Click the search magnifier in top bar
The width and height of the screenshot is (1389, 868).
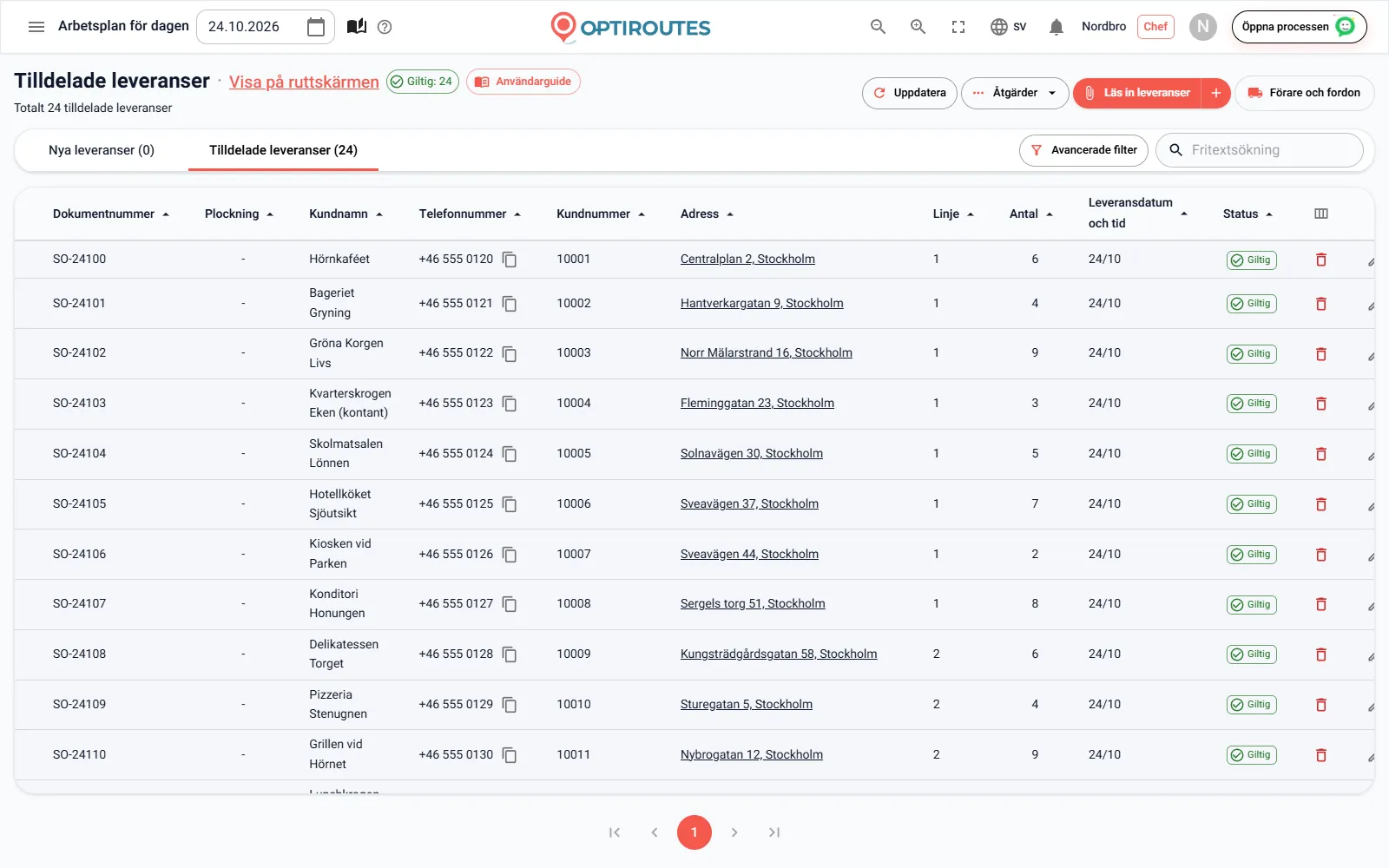tap(878, 27)
